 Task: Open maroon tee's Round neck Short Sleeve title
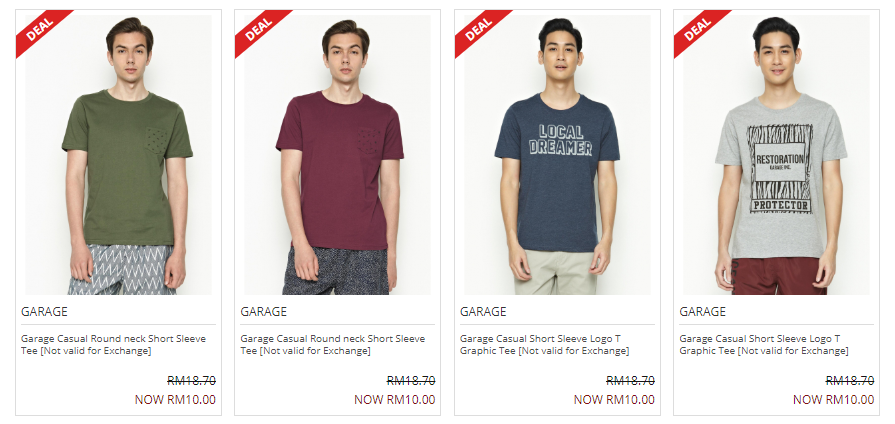pos(333,345)
